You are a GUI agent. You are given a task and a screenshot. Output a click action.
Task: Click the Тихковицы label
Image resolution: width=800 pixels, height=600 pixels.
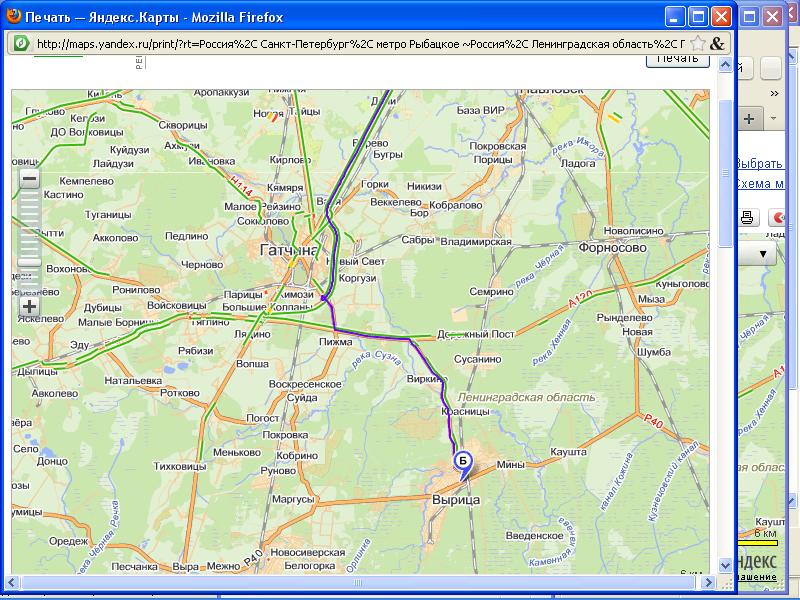click(x=180, y=466)
